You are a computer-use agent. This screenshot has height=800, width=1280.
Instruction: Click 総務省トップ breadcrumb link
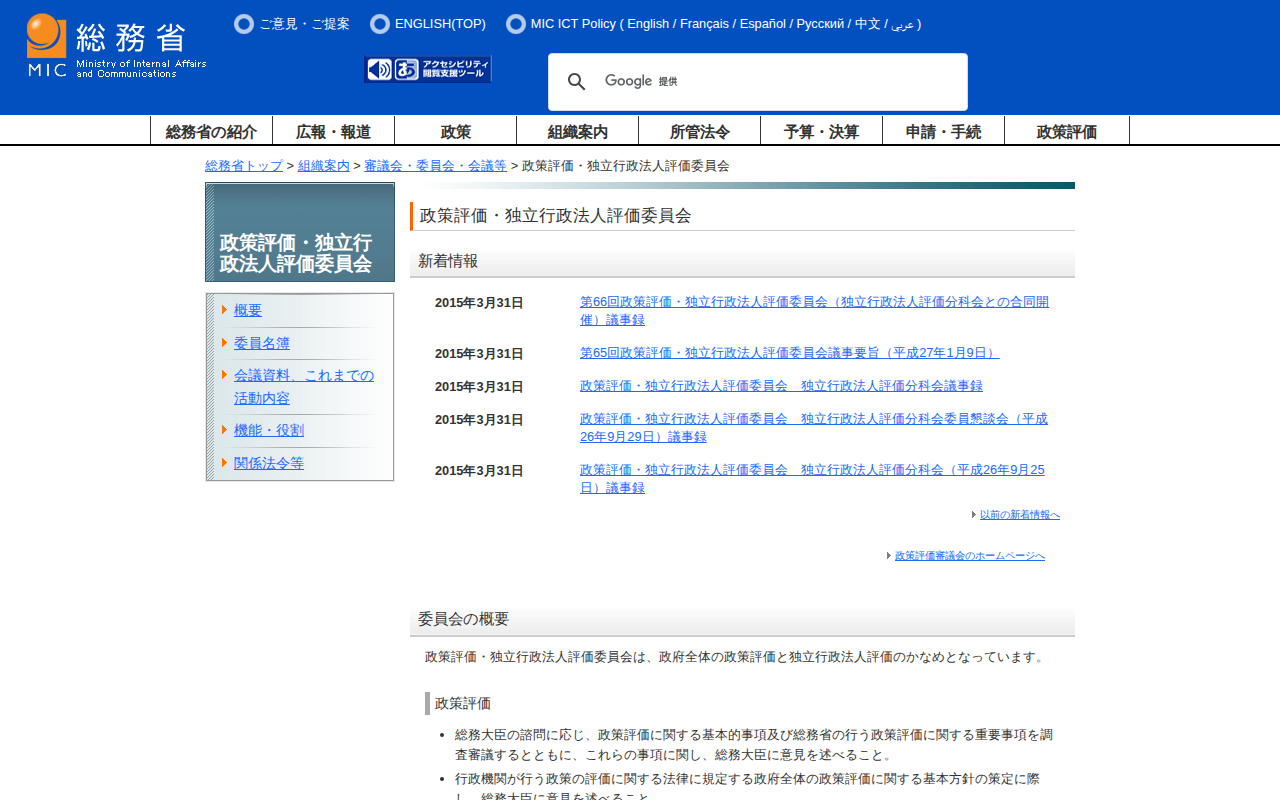point(244,166)
